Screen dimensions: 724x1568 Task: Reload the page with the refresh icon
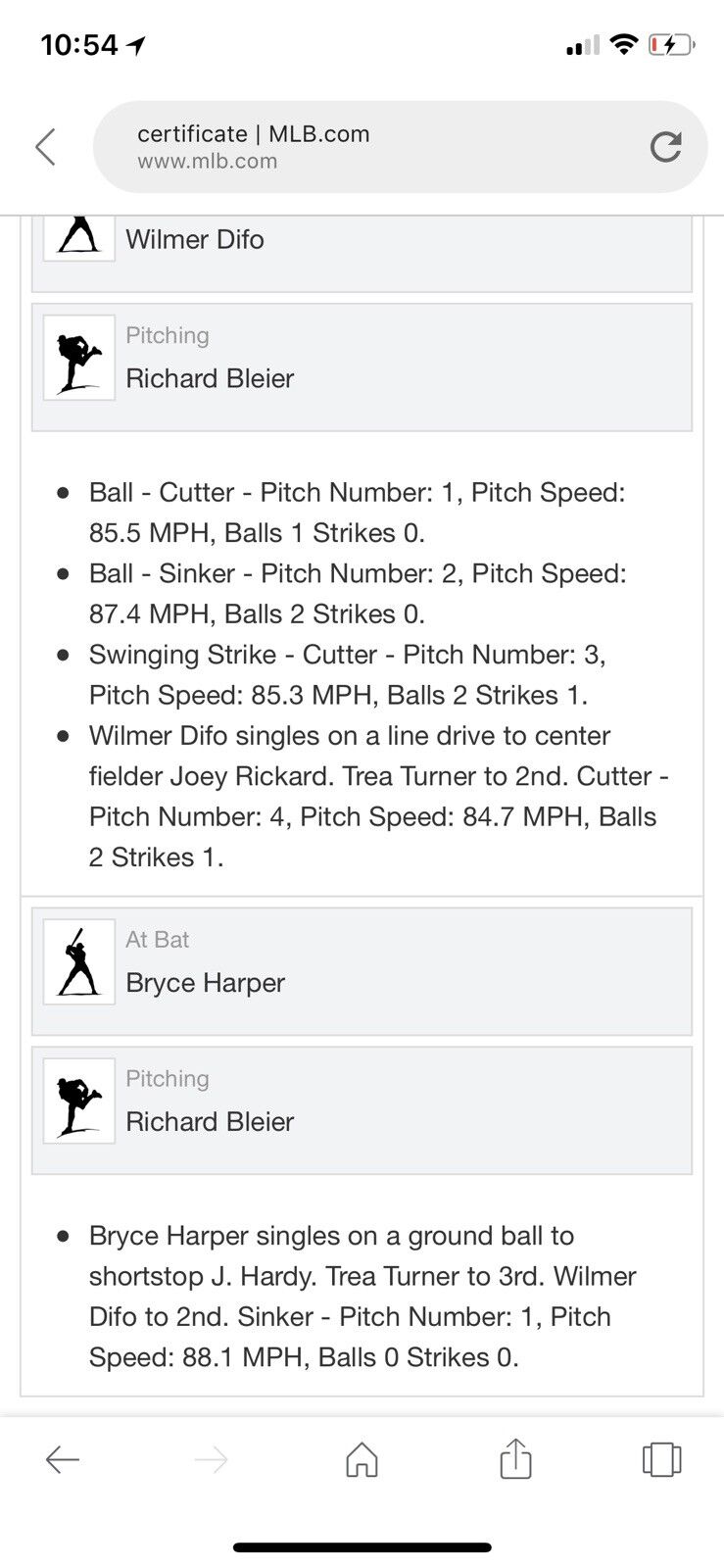click(665, 147)
